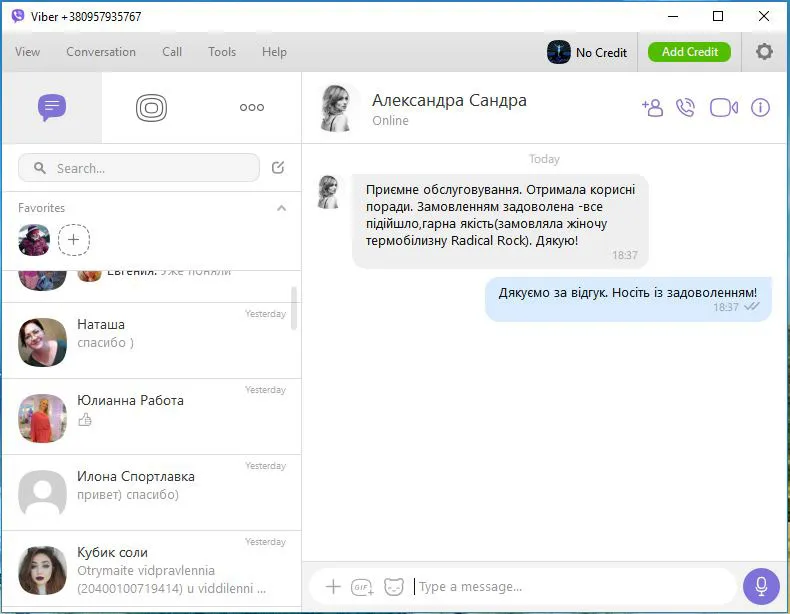Viewport: 790px width, 614px height.
Task: Maximize the Viber window
Action: tap(718, 16)
